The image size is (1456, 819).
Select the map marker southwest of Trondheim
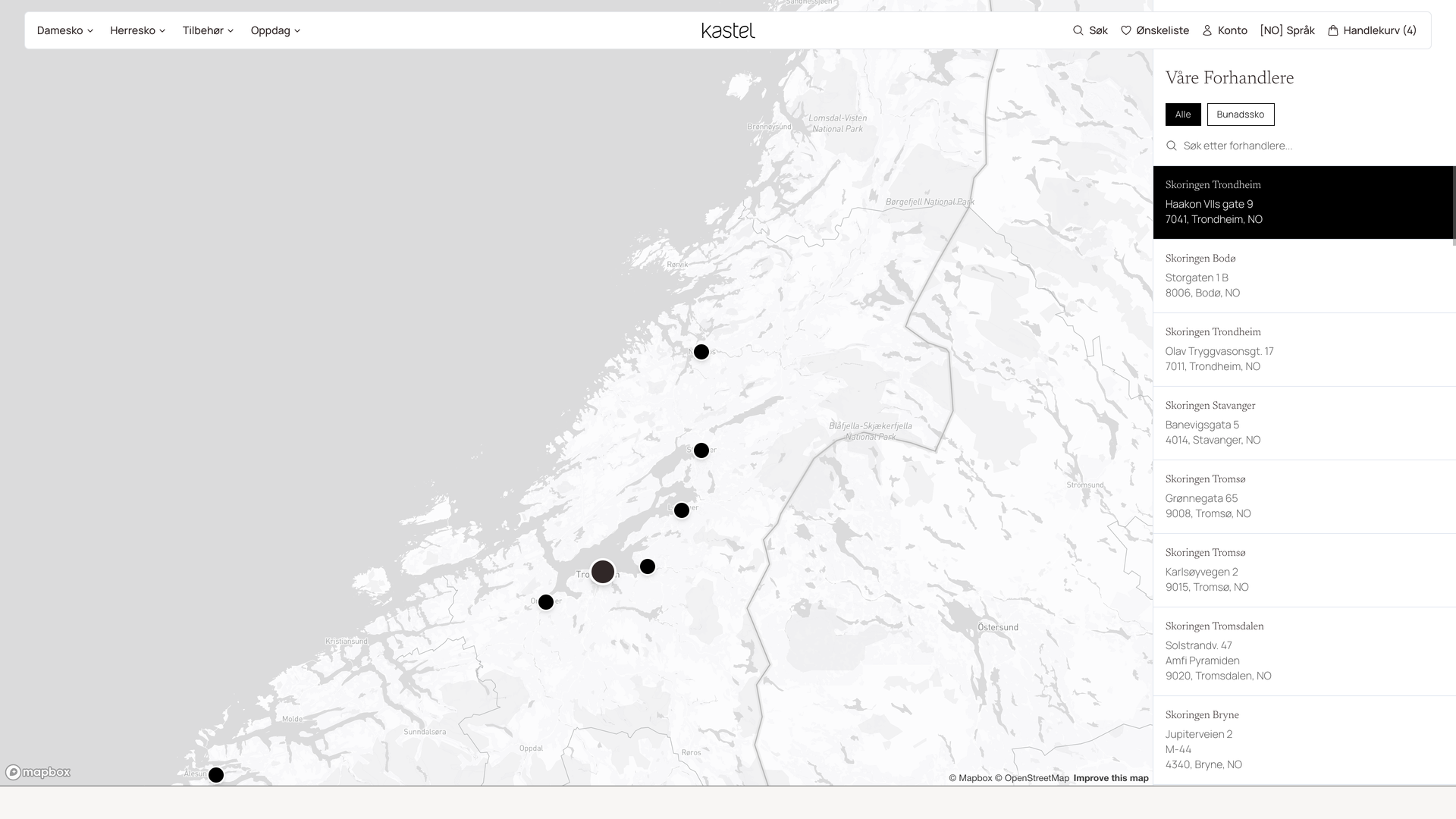point(546,602)
